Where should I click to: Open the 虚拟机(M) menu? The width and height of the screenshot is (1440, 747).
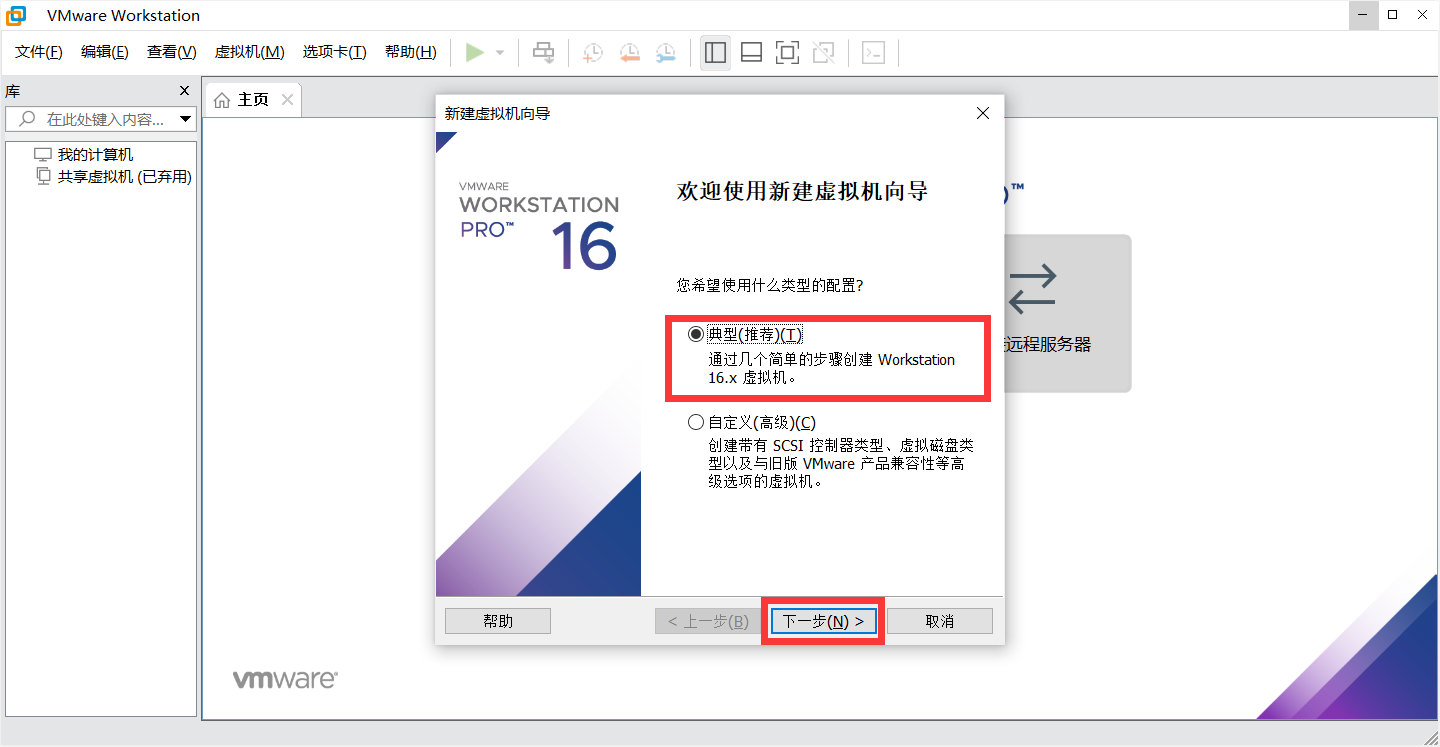click(248, 51)
